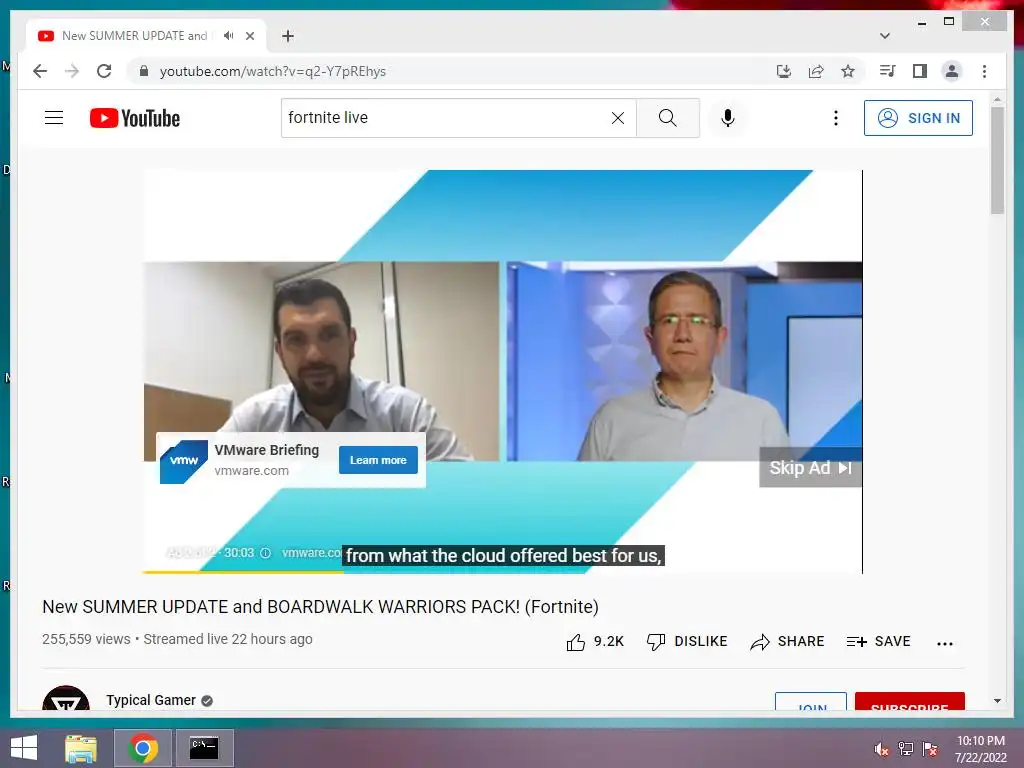Click the taskbar clock 10:10 PM

tap(980, 741)
